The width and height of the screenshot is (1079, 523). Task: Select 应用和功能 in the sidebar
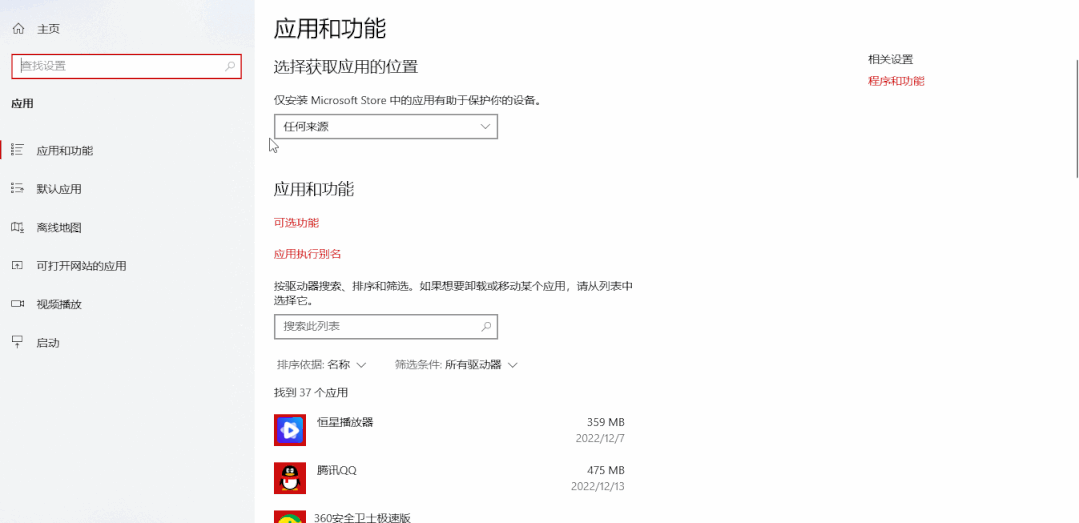click(65, 150)
